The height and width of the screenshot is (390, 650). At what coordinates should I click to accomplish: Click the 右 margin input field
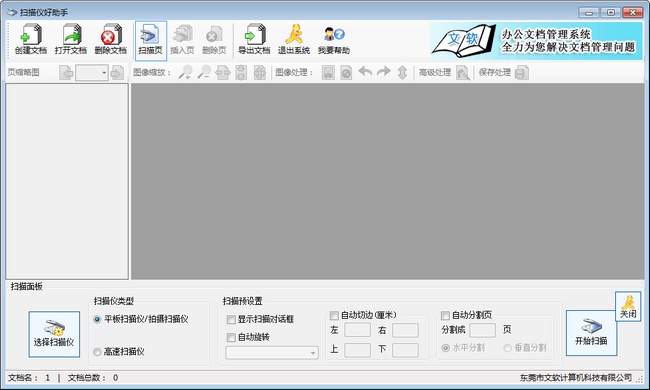[x=405, y=330]
